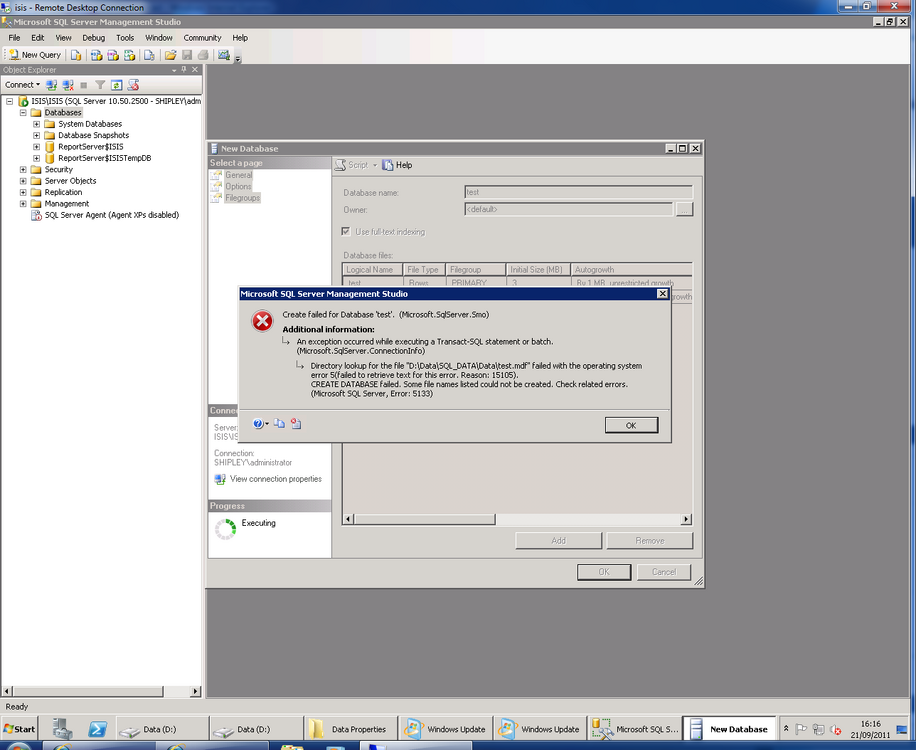
Task: Open the File menu
Action: (x=14, y=38)
